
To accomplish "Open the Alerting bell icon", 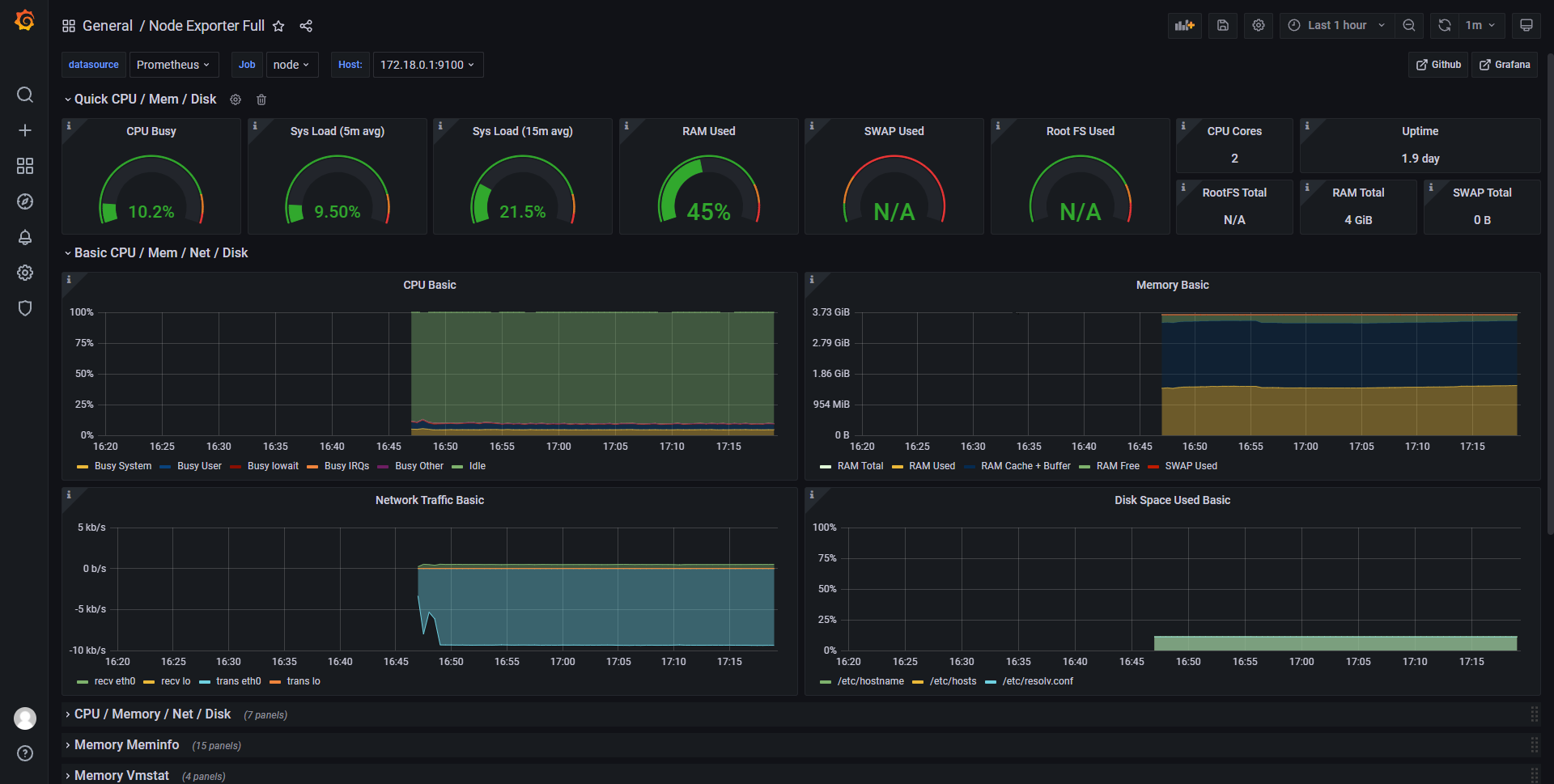I will [x=25, y=237].
